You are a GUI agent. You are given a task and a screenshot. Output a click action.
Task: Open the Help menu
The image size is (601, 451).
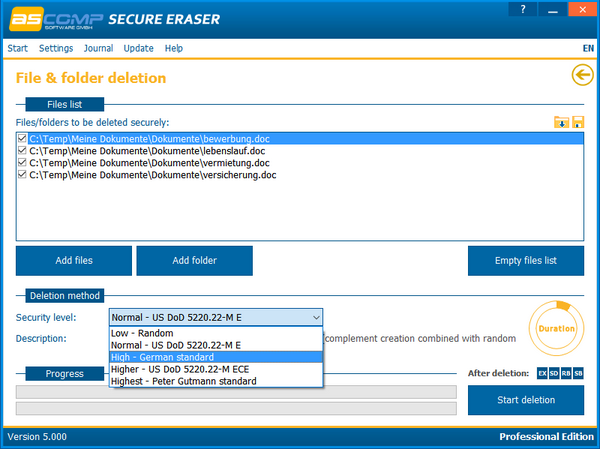click(174, 48)
